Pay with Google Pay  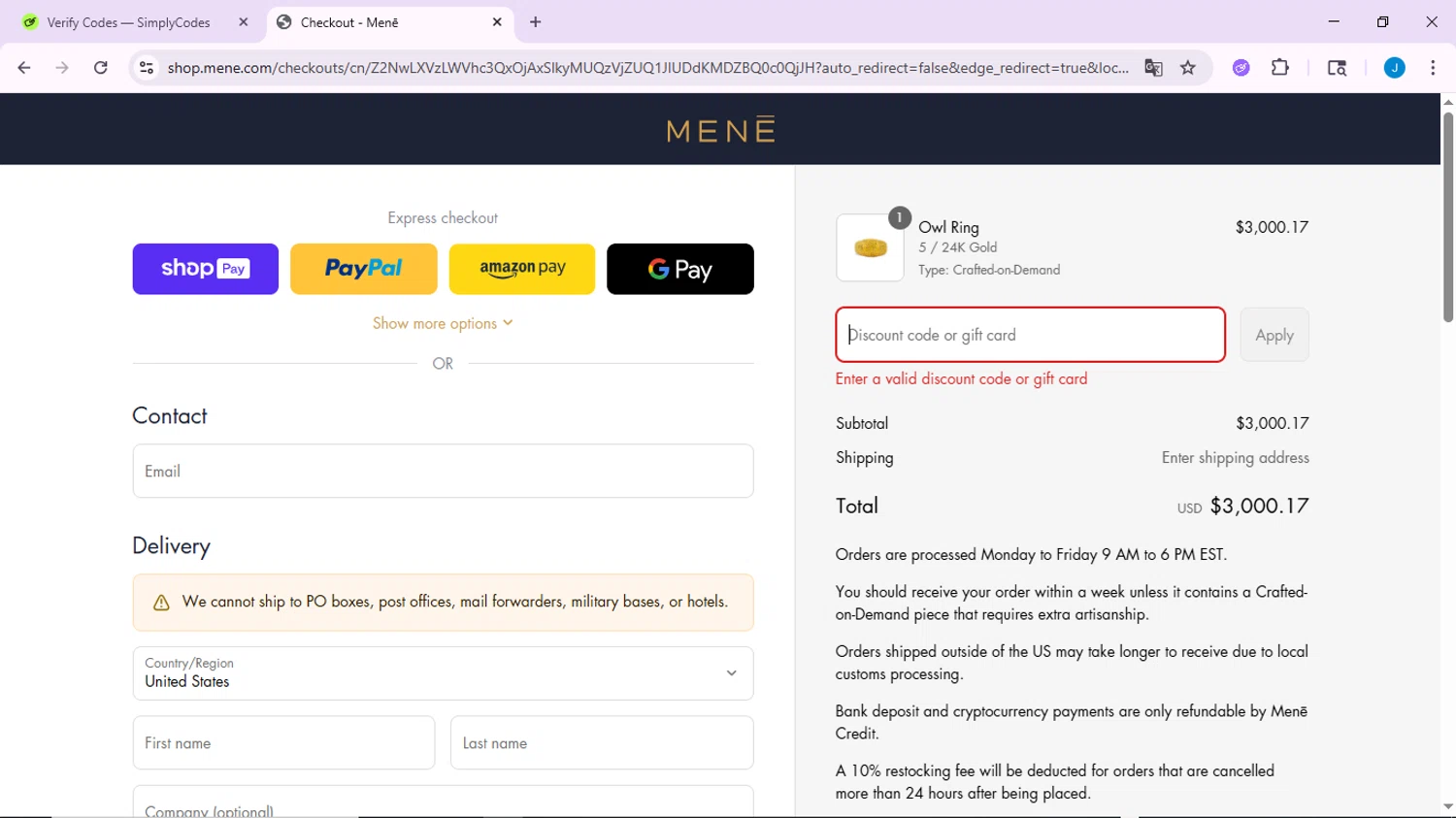coord(680,269)
